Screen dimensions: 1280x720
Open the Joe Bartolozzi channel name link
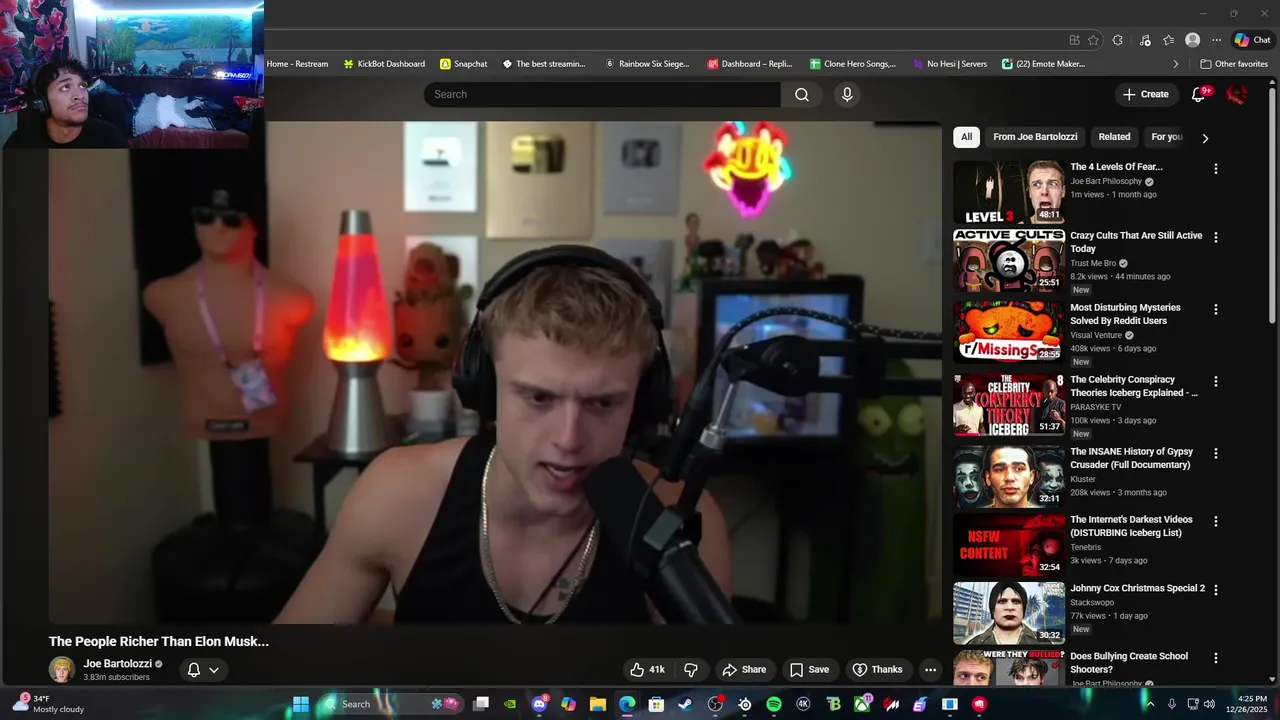tap(117, 664)
